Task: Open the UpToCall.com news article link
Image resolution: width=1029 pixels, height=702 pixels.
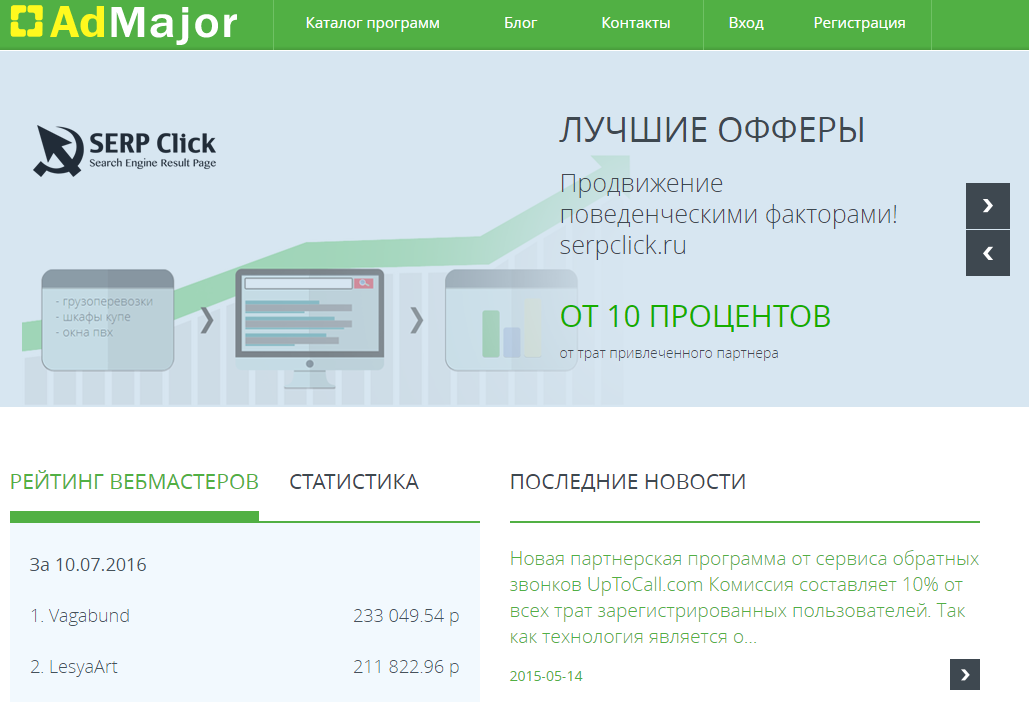Action: point(744,597)
